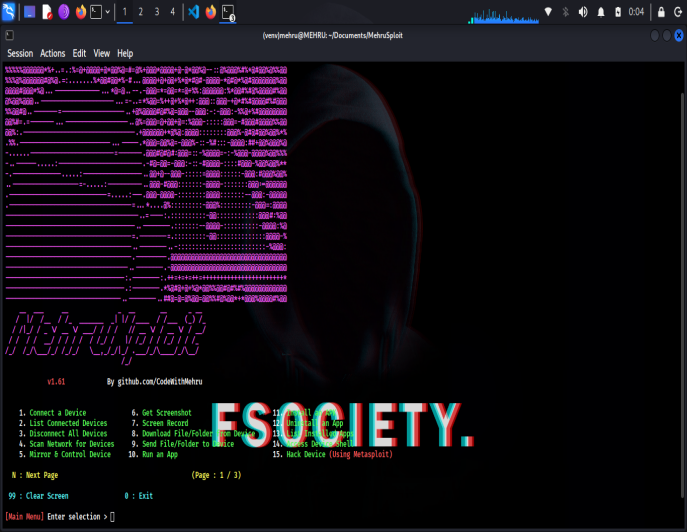Open the Session menu

[20, 53]
